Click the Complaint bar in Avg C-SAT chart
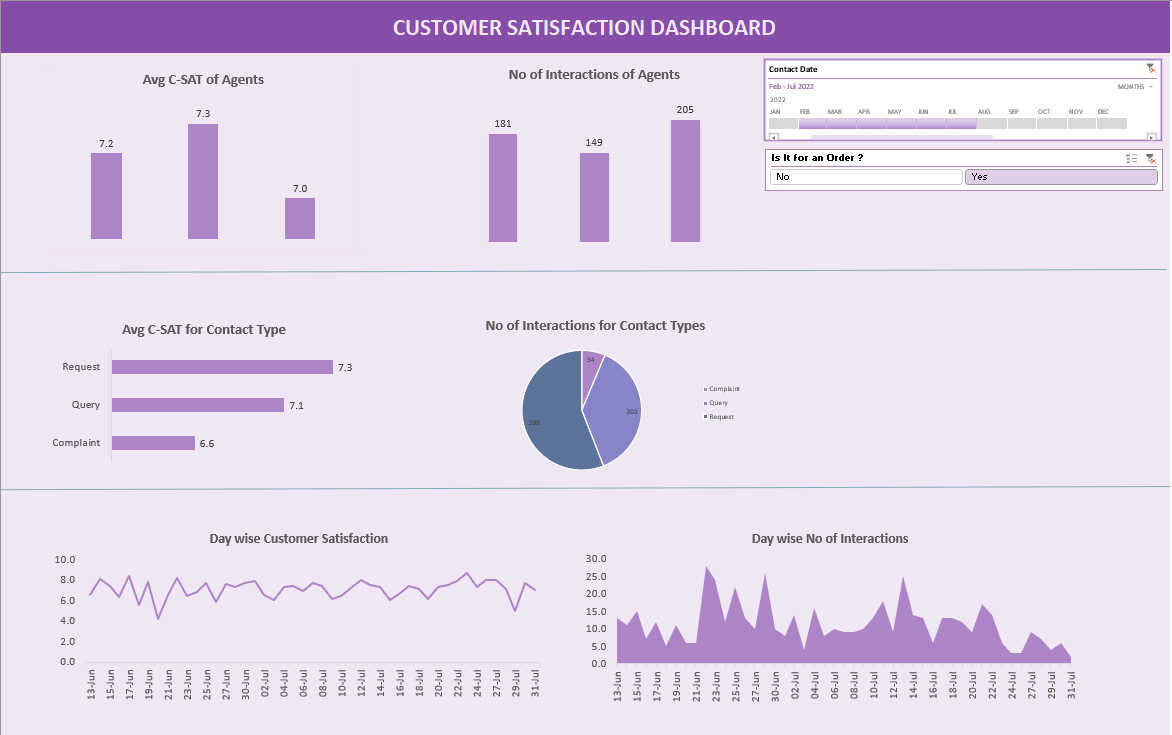This screenshot has height=735, width=1172. click(x=153, y=443)
